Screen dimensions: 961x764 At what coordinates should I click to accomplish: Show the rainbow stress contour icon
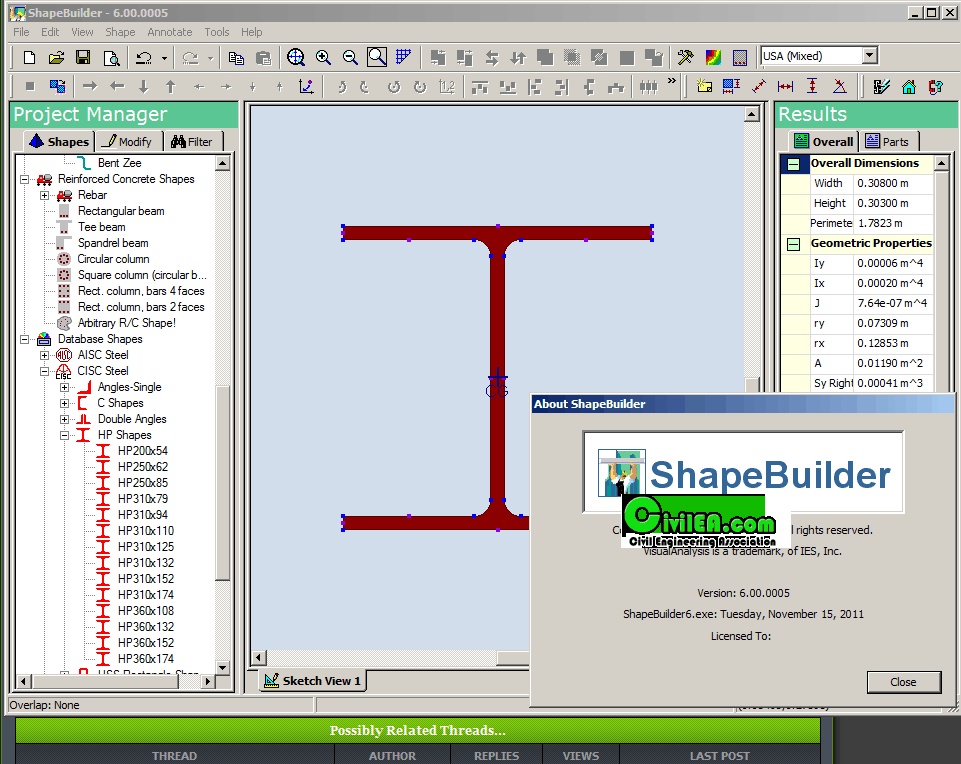(713, 58)
